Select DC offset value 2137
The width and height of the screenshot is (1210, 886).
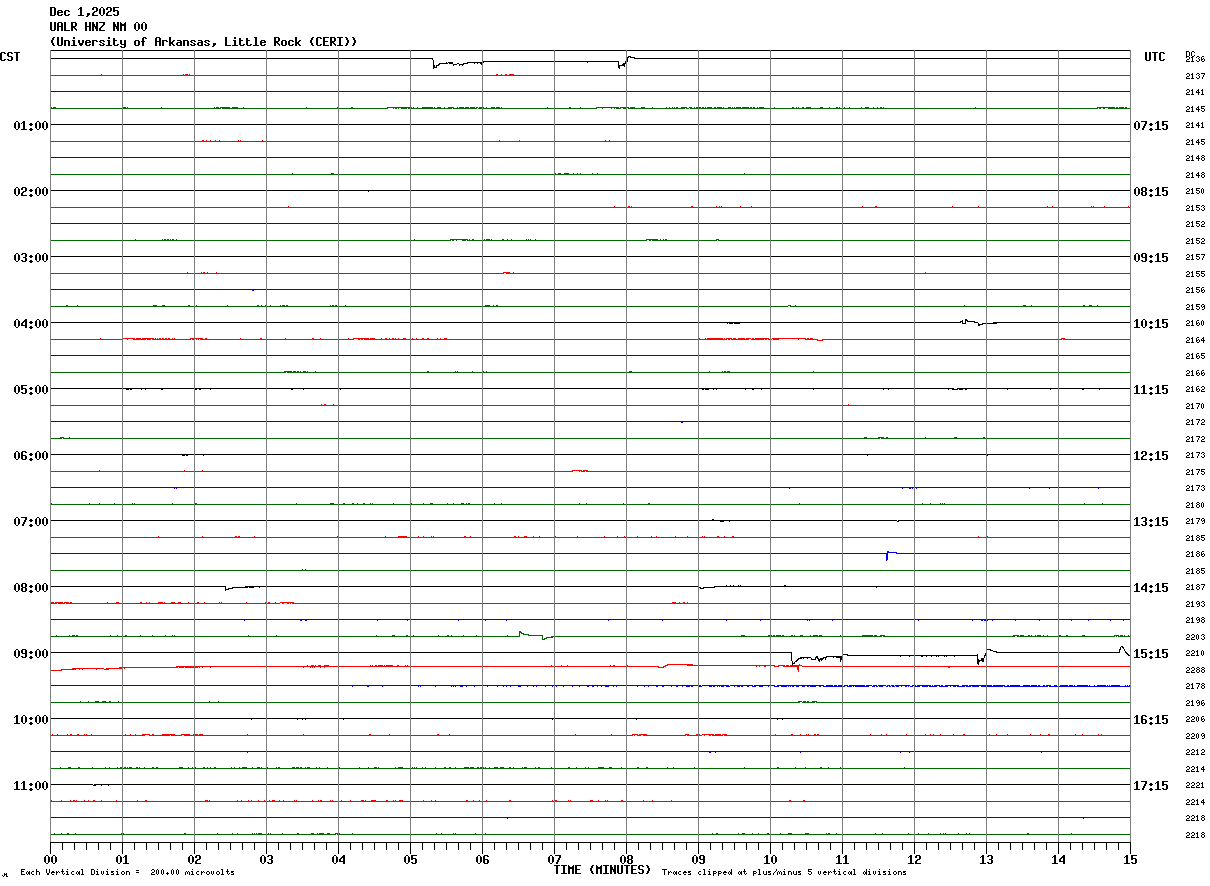coord(1195,76)
